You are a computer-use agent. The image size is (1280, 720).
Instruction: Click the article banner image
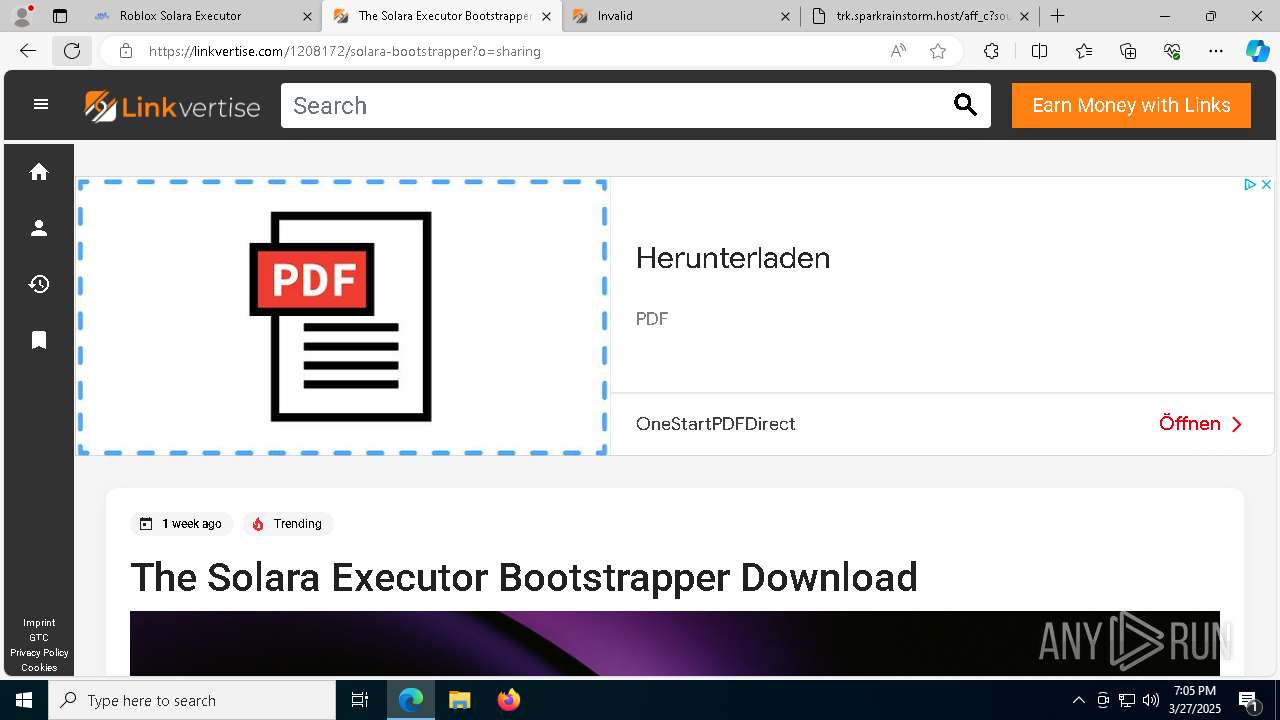coord(675,643)
